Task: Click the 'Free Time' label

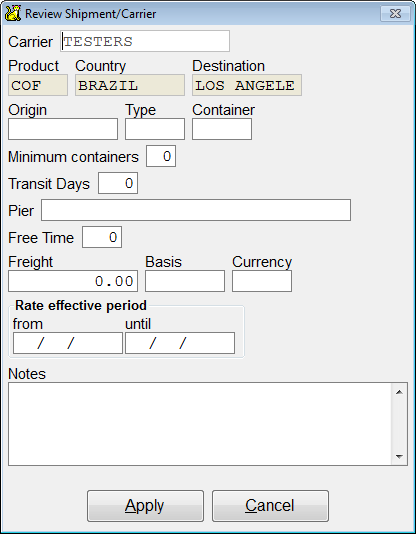Action: click(41, 238)
